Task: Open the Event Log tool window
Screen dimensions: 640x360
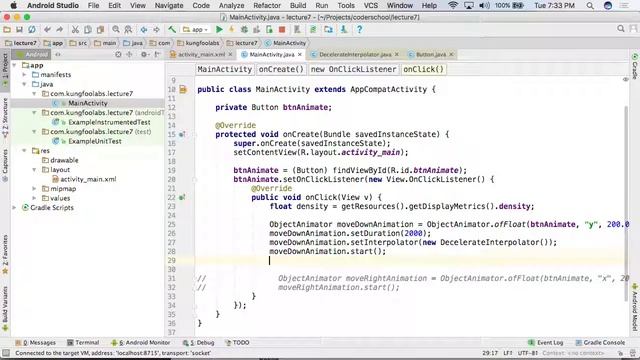Action: pos(546,342)
